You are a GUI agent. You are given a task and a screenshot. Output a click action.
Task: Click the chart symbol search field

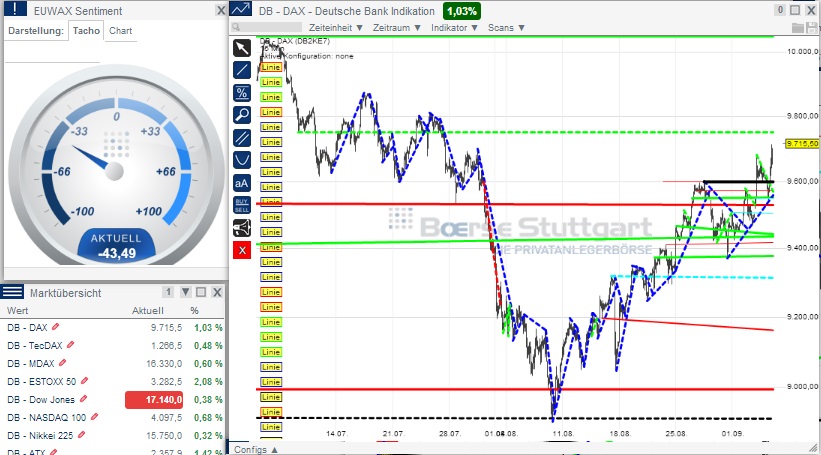267,27
